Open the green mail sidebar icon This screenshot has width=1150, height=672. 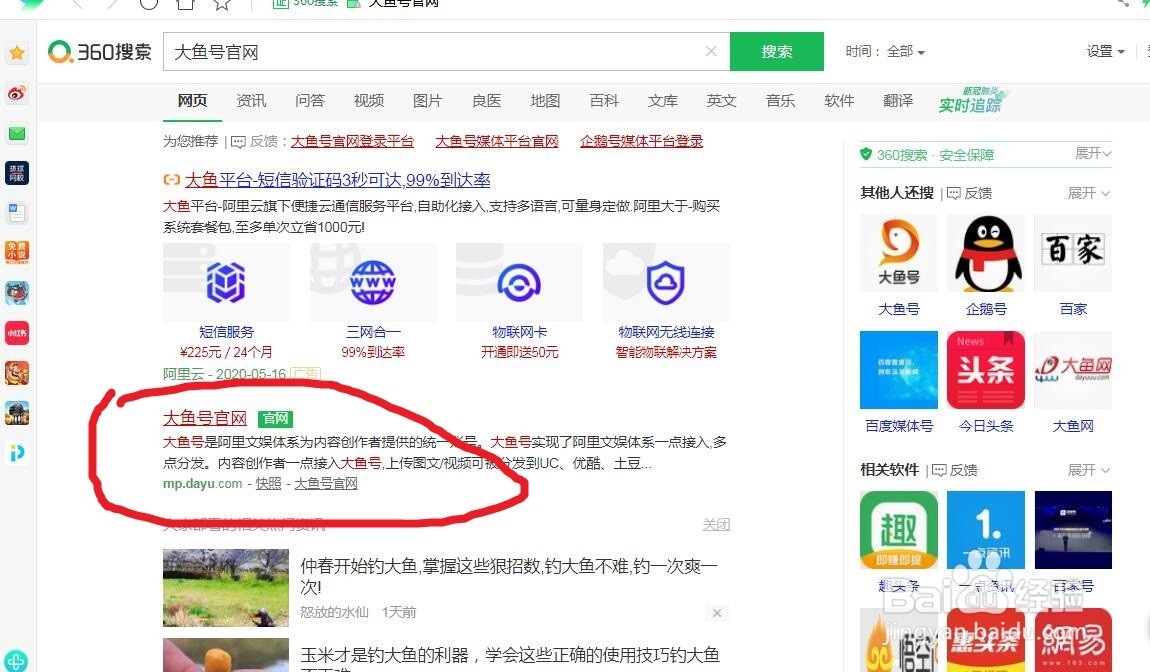pyautogui.click(x=17, y=134)
